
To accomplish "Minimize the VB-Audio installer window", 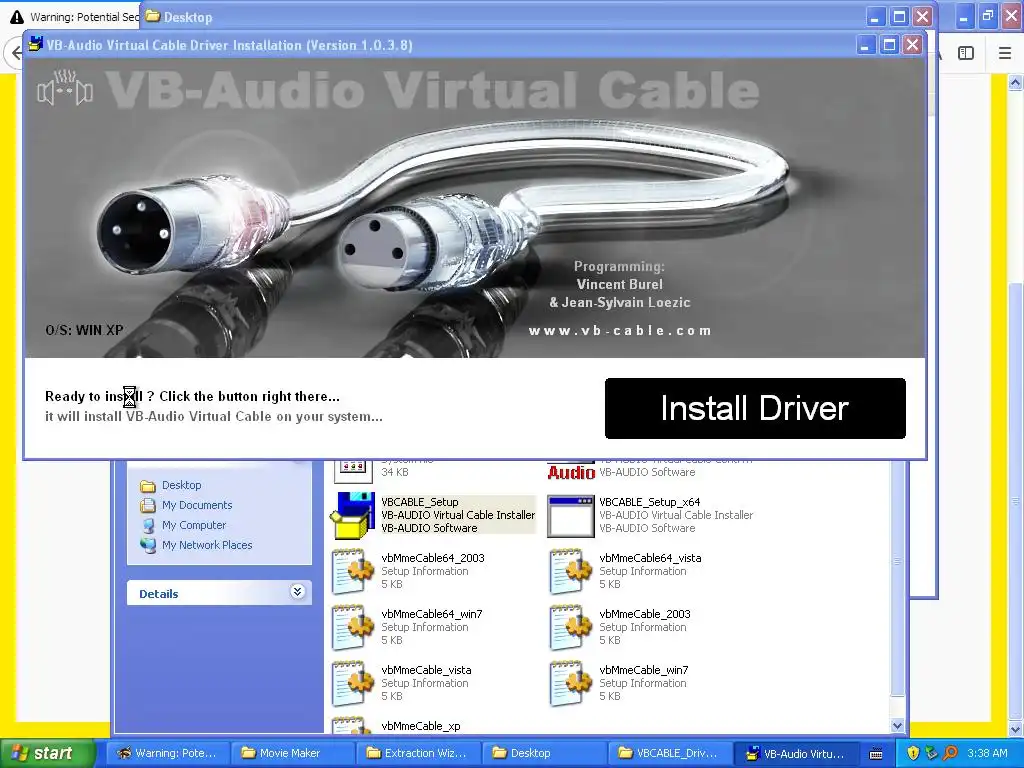I will (x=865, y=45).
